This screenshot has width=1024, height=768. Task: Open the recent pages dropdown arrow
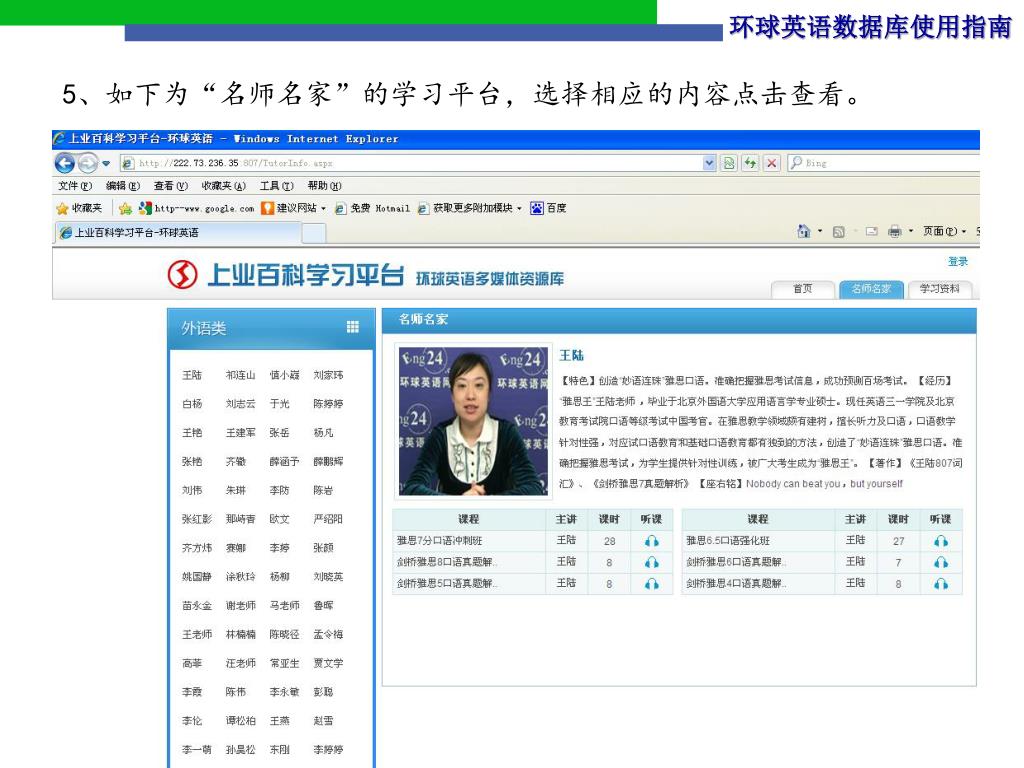(x=106, y=163)
